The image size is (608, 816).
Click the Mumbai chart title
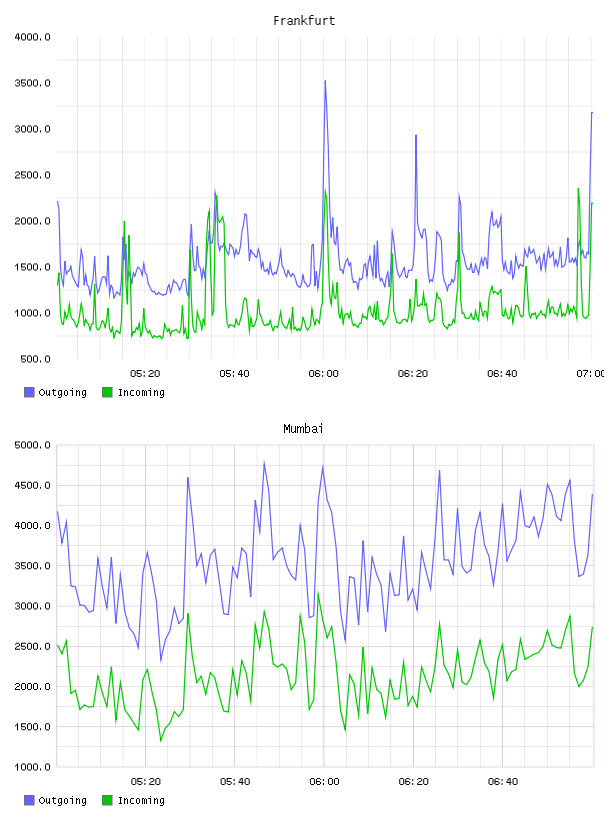[303, 429]
